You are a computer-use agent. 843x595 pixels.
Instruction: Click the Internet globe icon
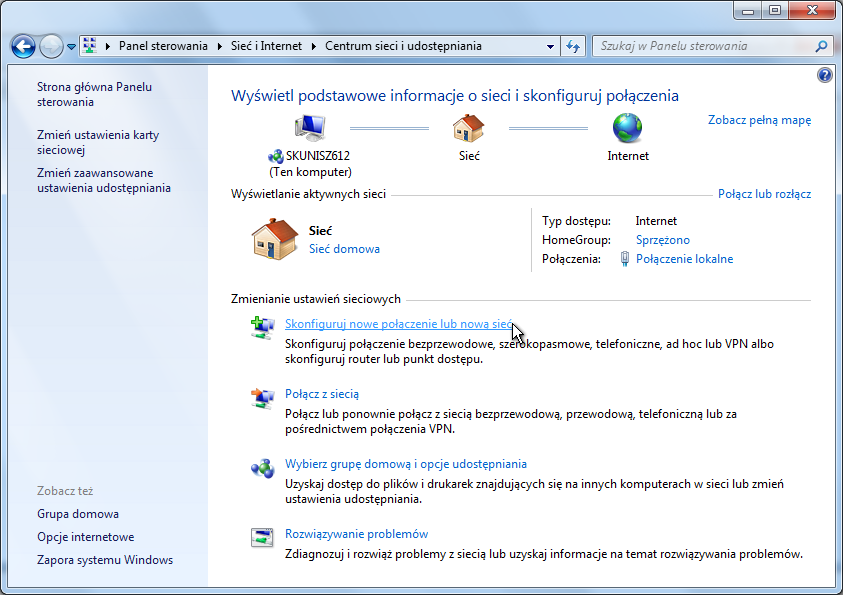coord(627,128)
